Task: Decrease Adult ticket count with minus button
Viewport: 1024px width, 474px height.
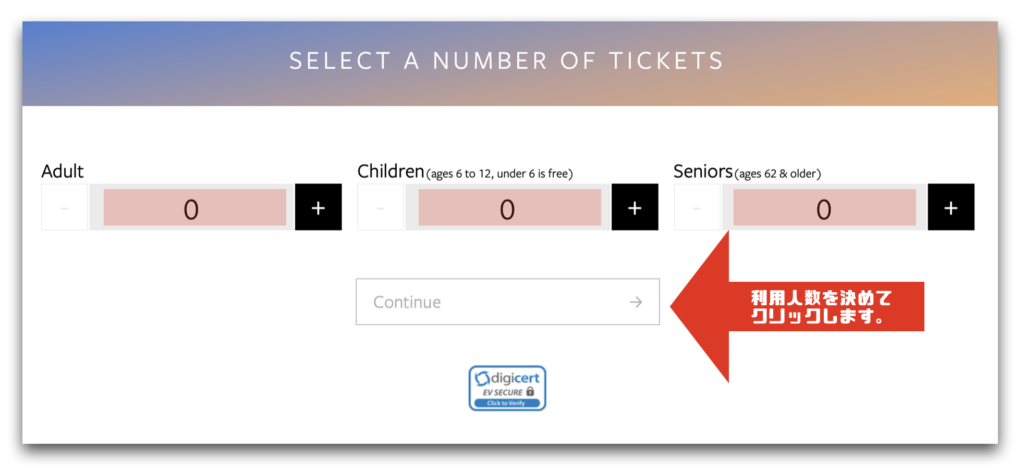Action: tap(64, 207)
